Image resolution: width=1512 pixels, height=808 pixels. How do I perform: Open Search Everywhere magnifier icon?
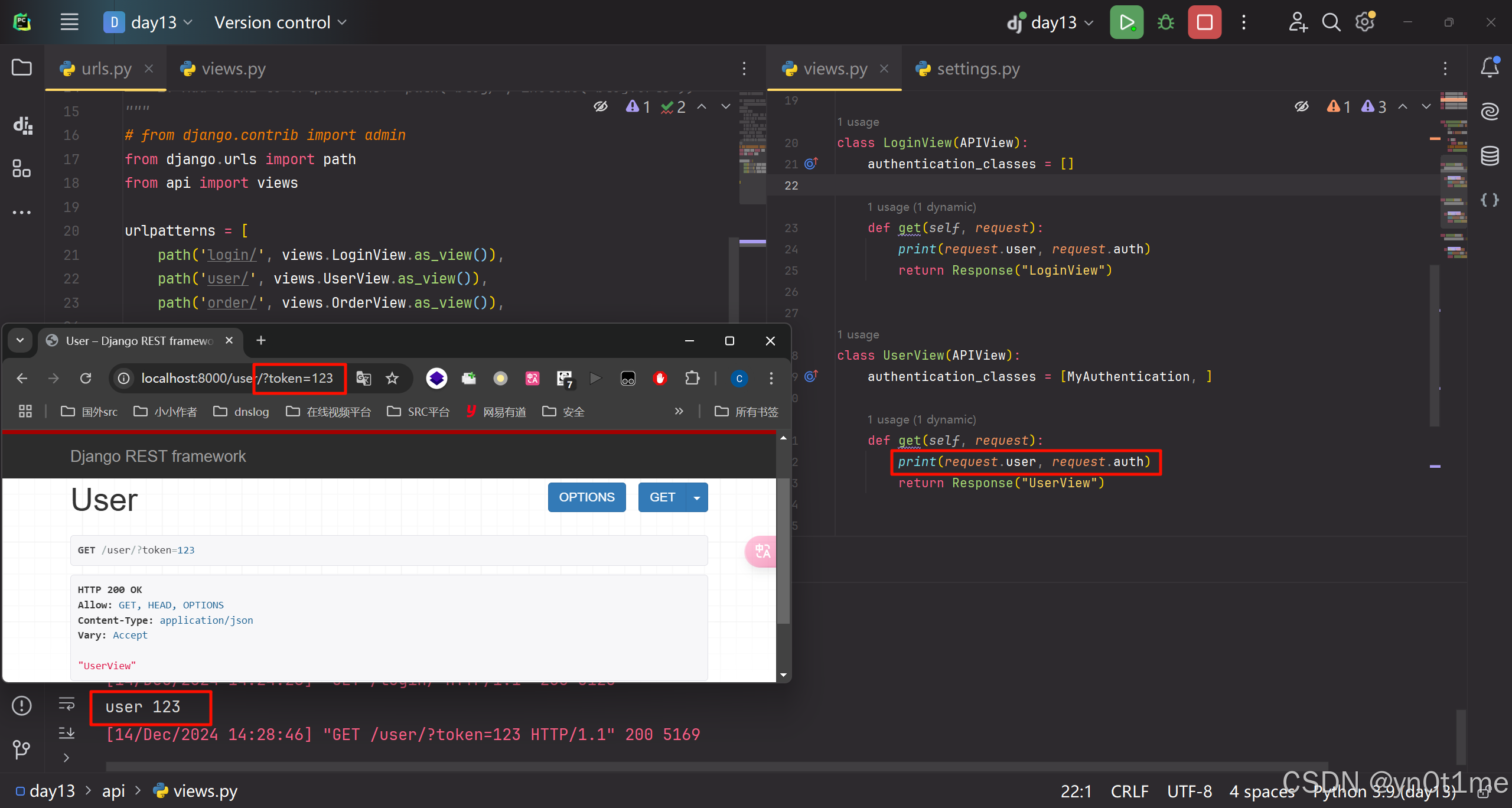pyautogui.click(x=1331, y=22)
